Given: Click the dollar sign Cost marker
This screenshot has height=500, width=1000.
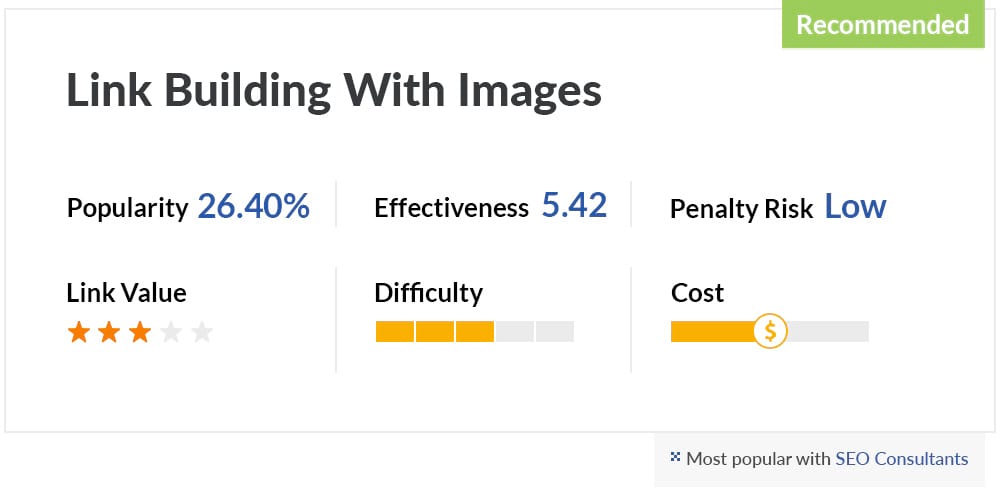Looking at the screenshot, I should [770, 332].
